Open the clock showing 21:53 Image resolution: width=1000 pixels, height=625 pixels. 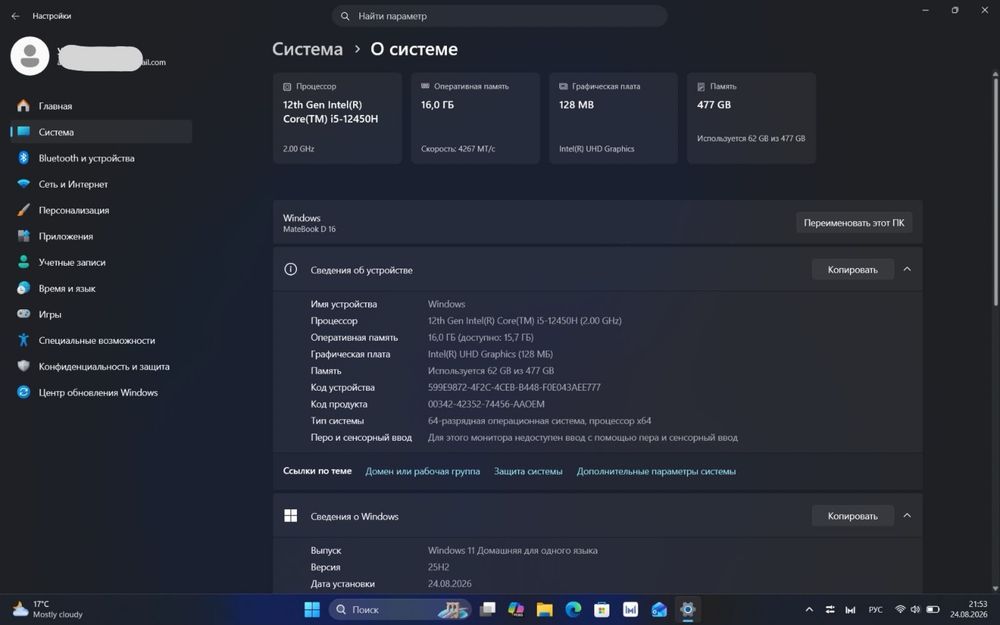click(969, 609)
